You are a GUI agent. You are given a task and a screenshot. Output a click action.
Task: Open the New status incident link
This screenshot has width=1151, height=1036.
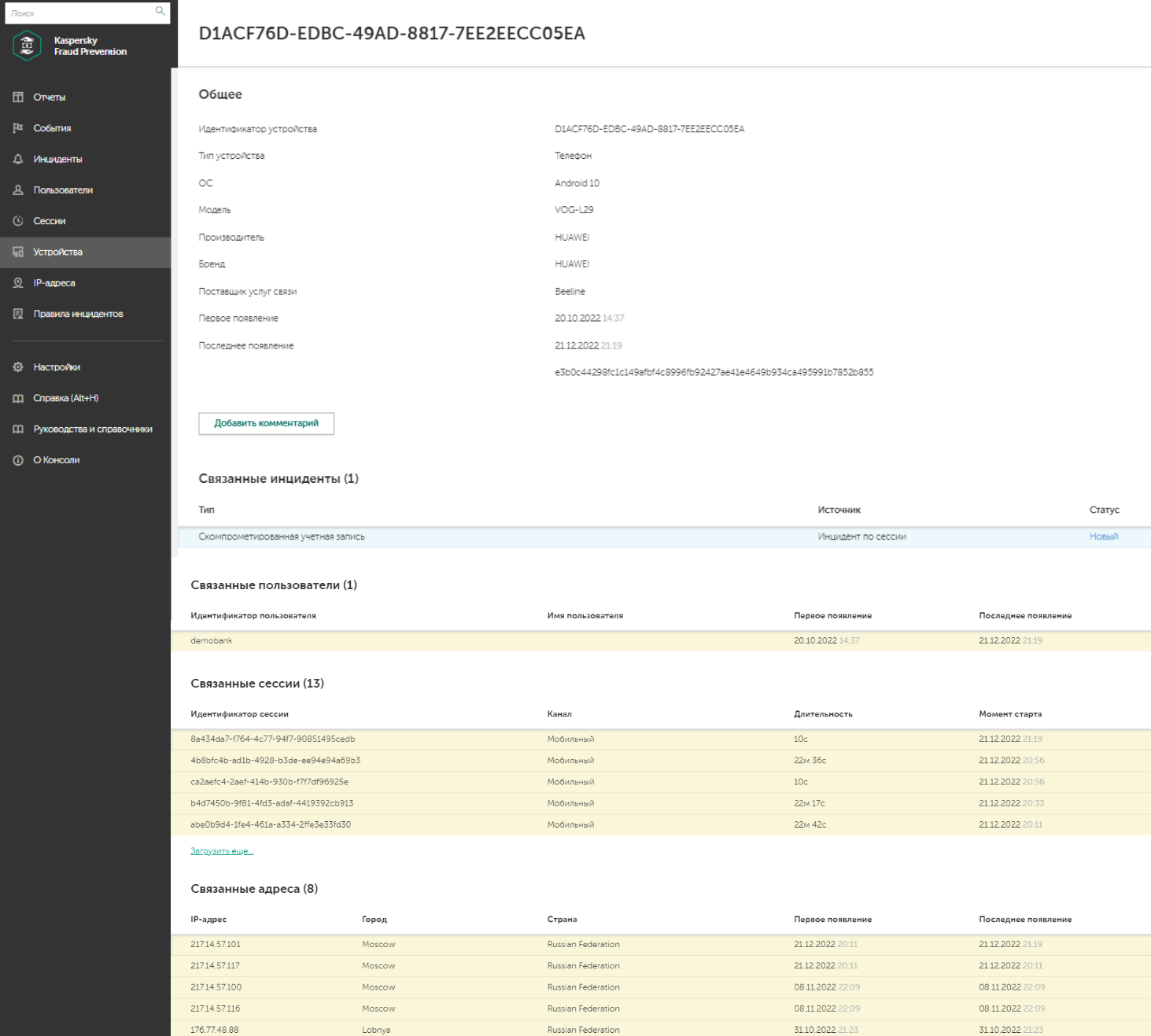click(x=1103, y=536)
